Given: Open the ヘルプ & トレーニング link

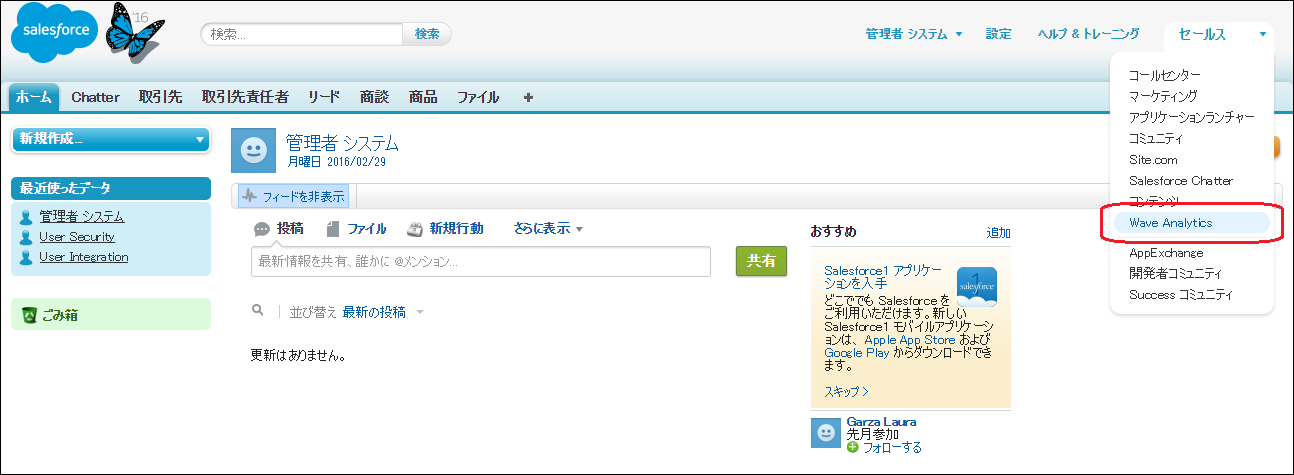Looking at the screenshot, I should [1088, 34].
